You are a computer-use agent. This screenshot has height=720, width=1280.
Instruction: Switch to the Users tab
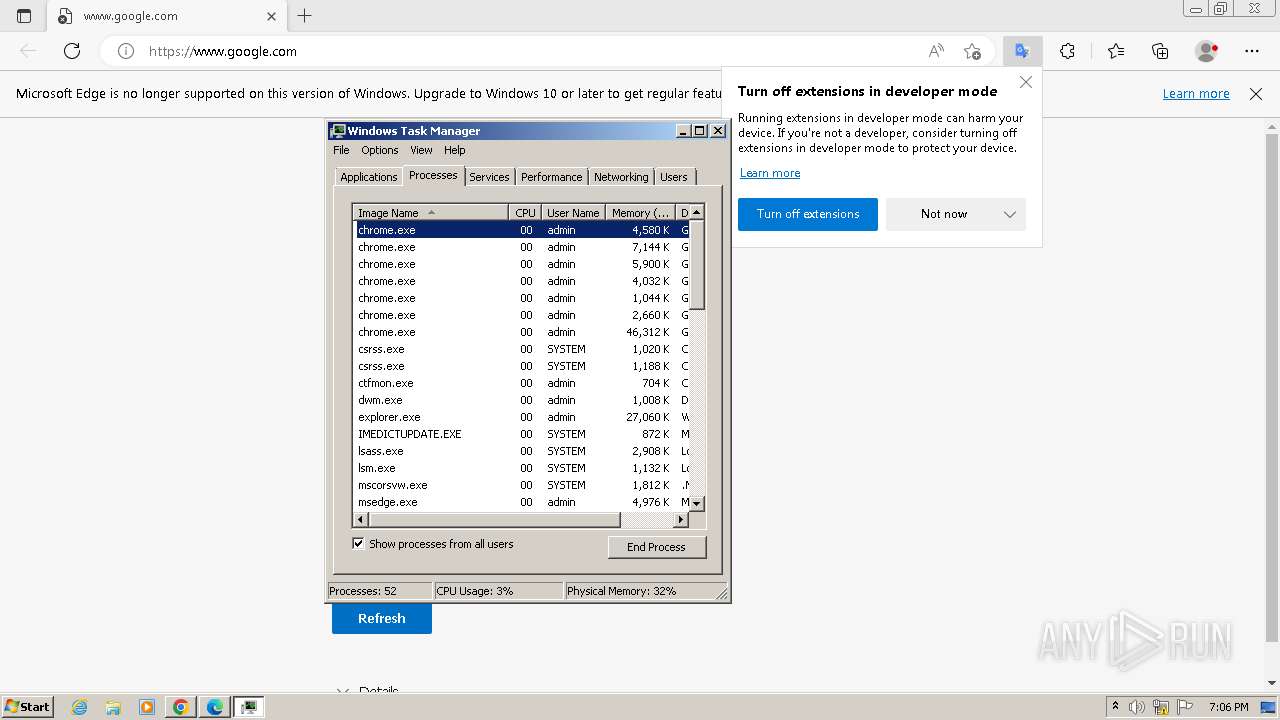pyautogui.click(x=674, y=177)
